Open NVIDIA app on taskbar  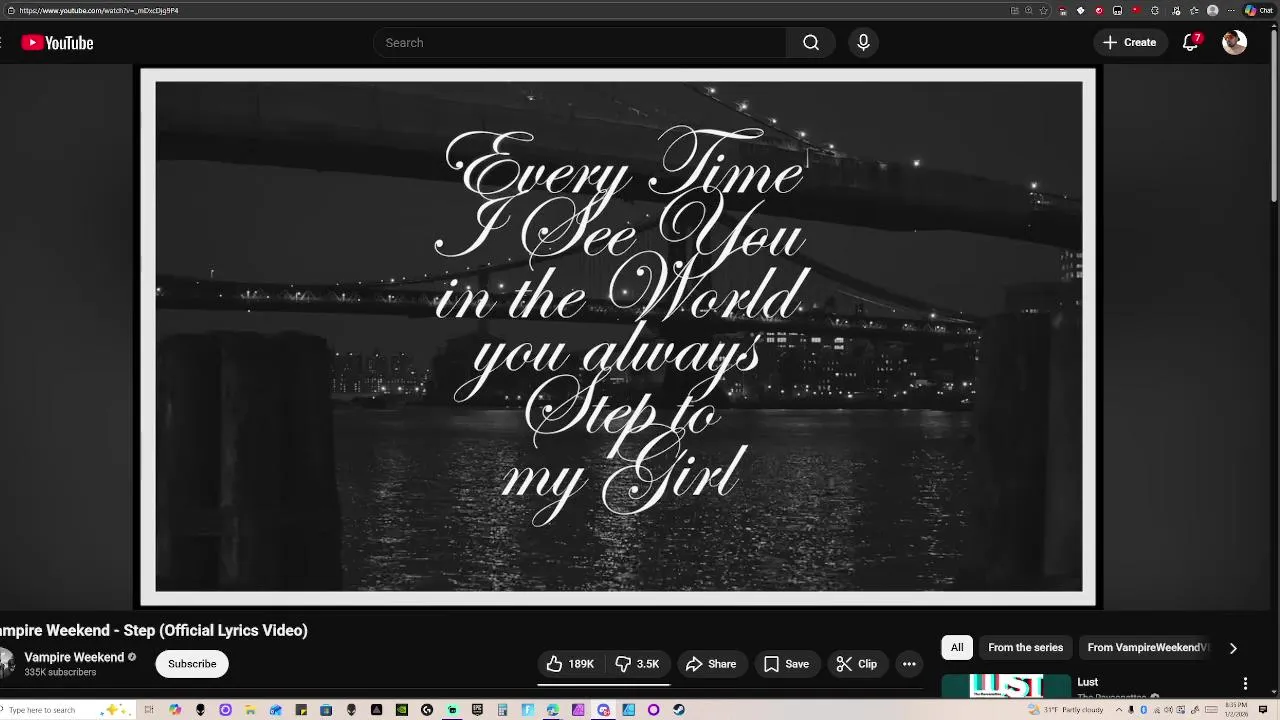click(x=402, y=710)
